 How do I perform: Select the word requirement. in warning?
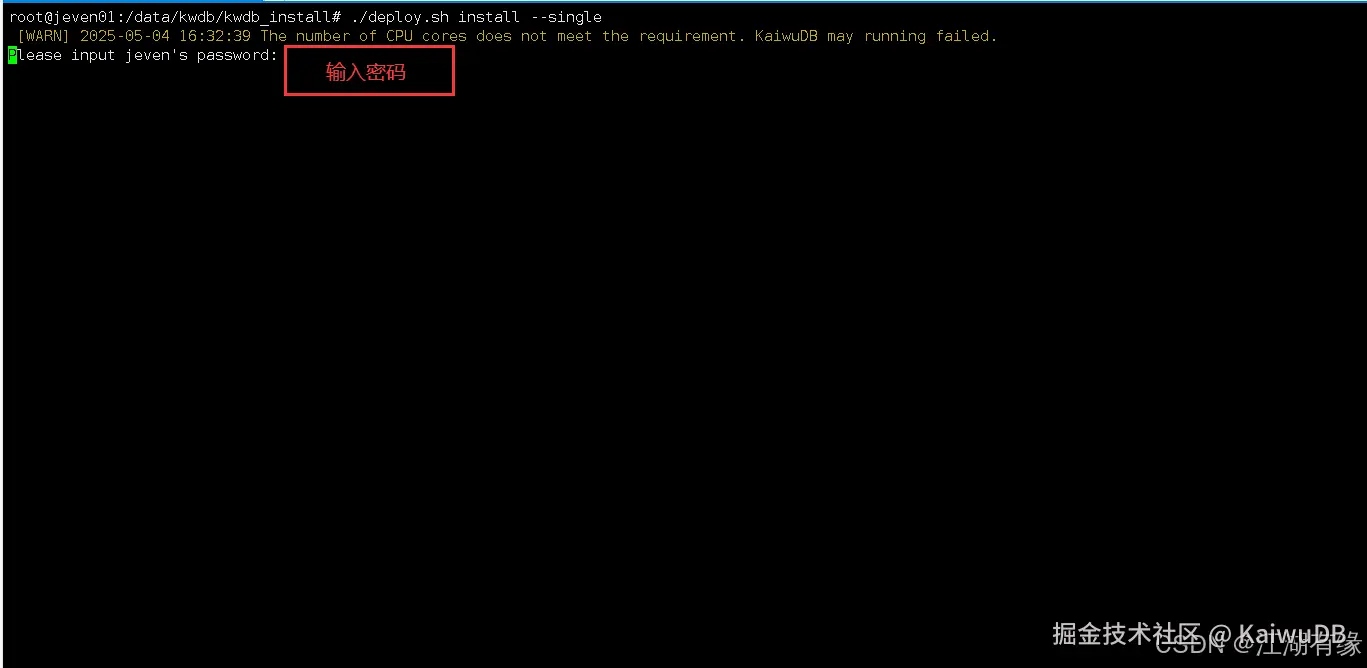pyautogui.click(x=692, y=36)
